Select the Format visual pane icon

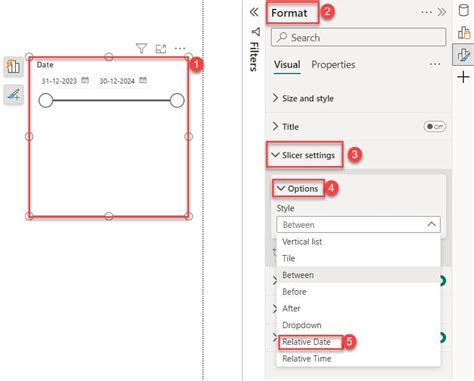point(463,55)
